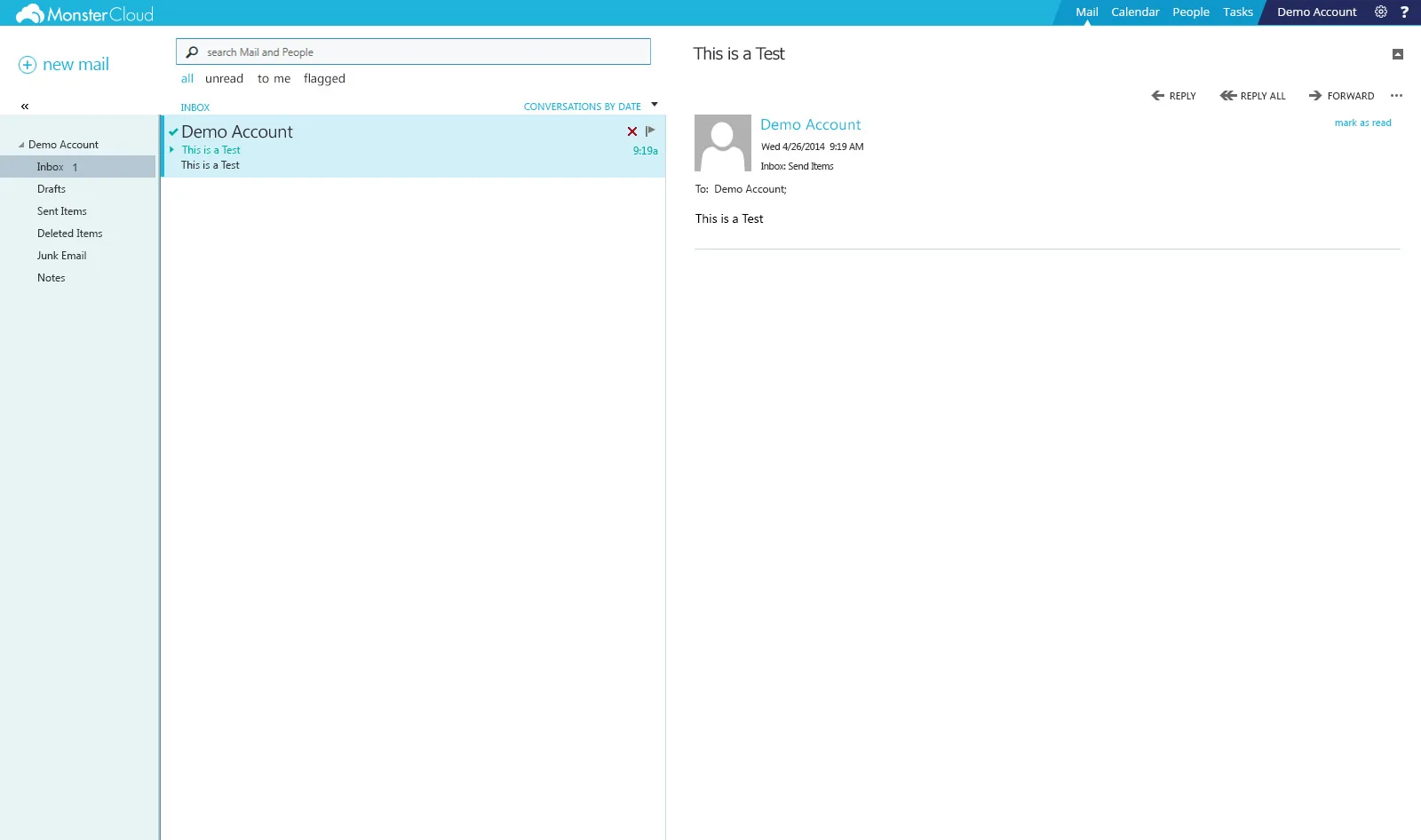1421x840 pixels.
Task: Open more actions ellipsis menu
Action: click(x=1396, y=96)
